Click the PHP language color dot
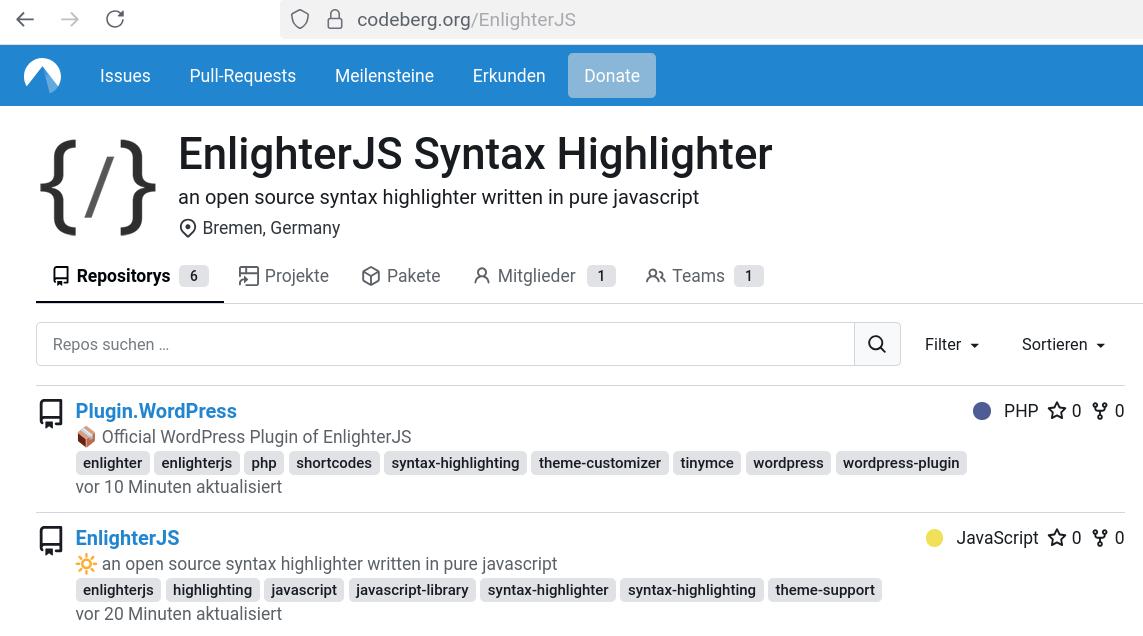 [982, 411]
